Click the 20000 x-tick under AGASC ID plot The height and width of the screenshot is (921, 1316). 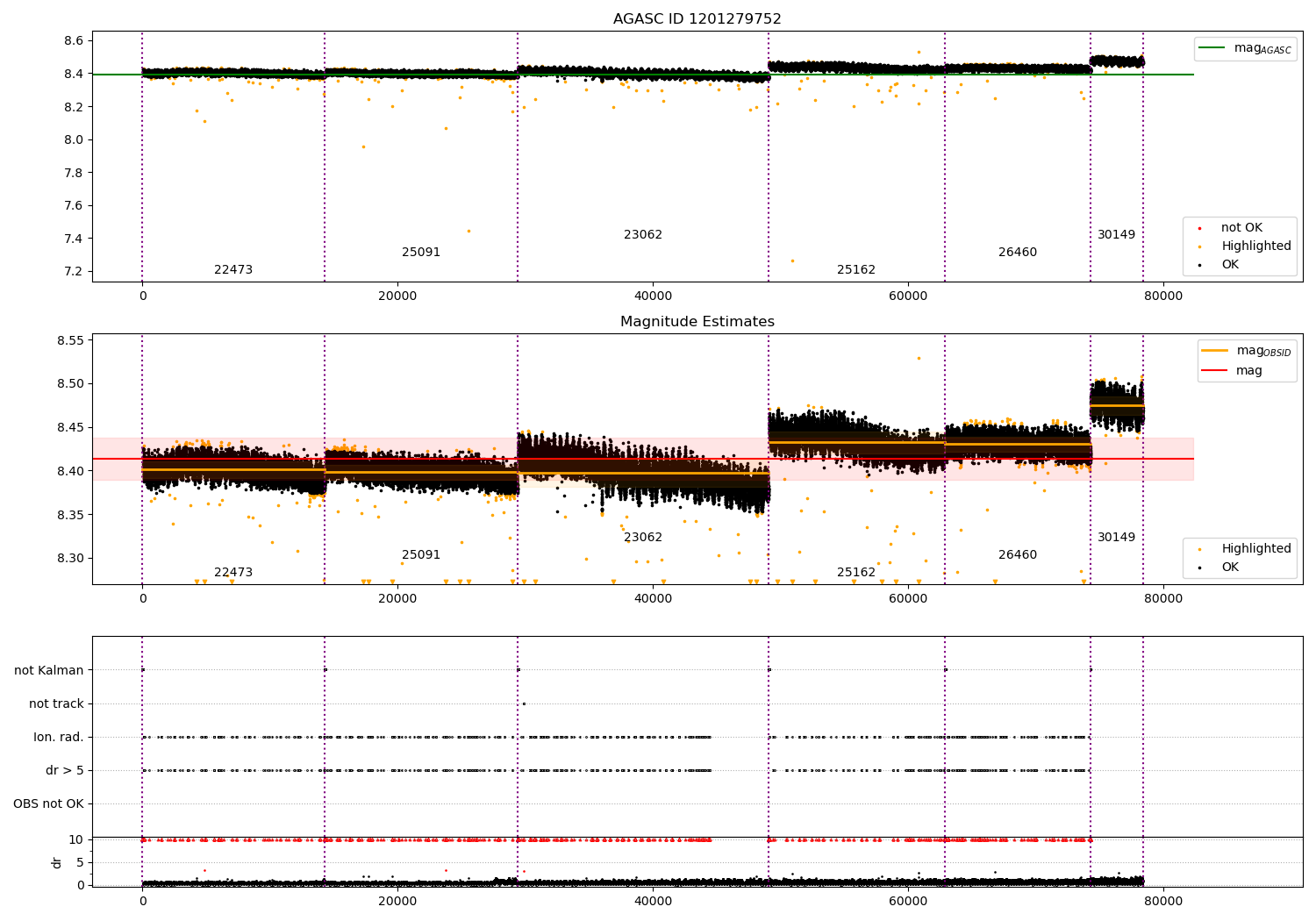pos(397,296)
